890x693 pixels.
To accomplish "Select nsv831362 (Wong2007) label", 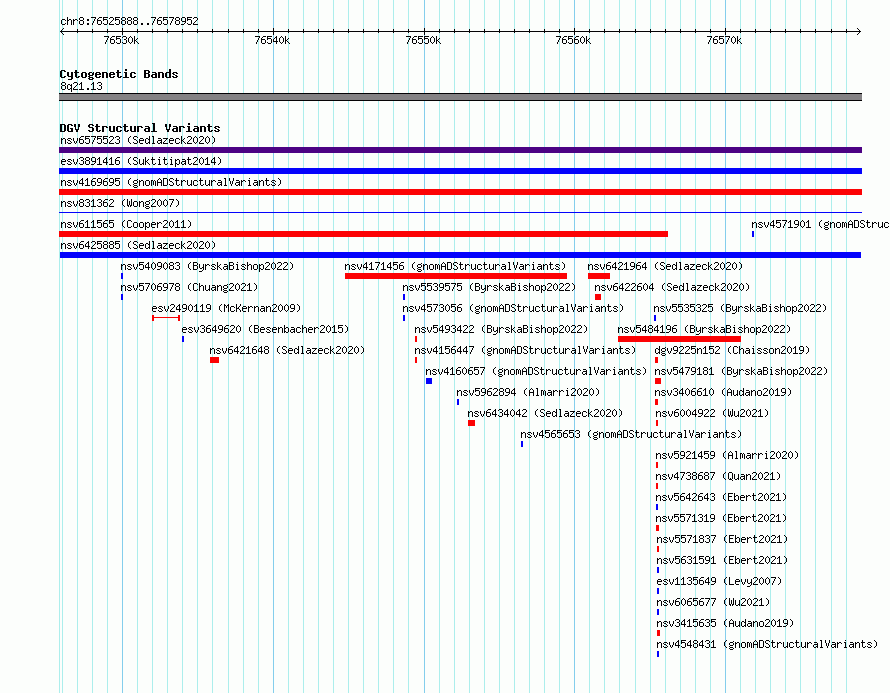I will pyautogui.click(x=120, y=203).
